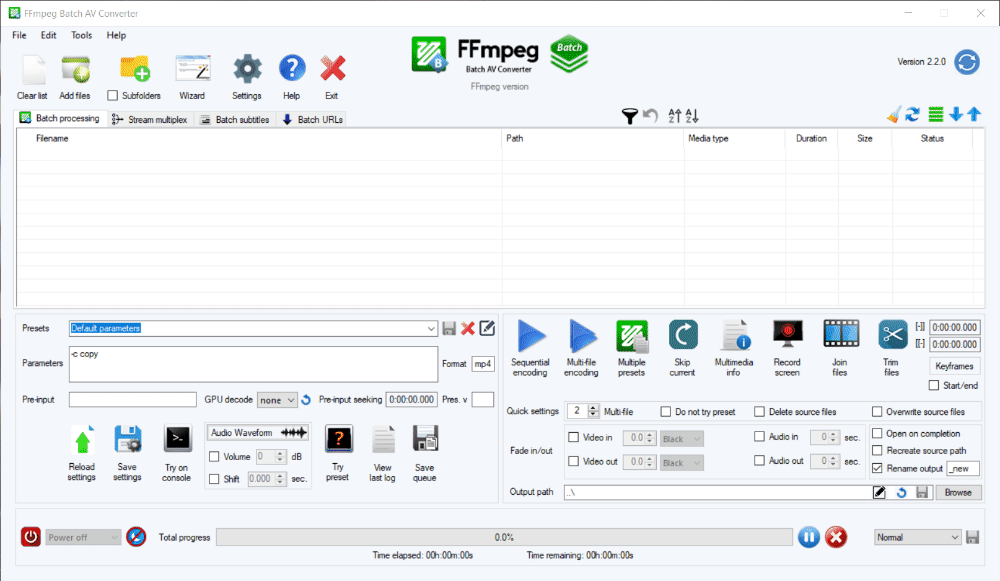Open the Edit menu
The image size is (1000, 581).
coord(48,35)
